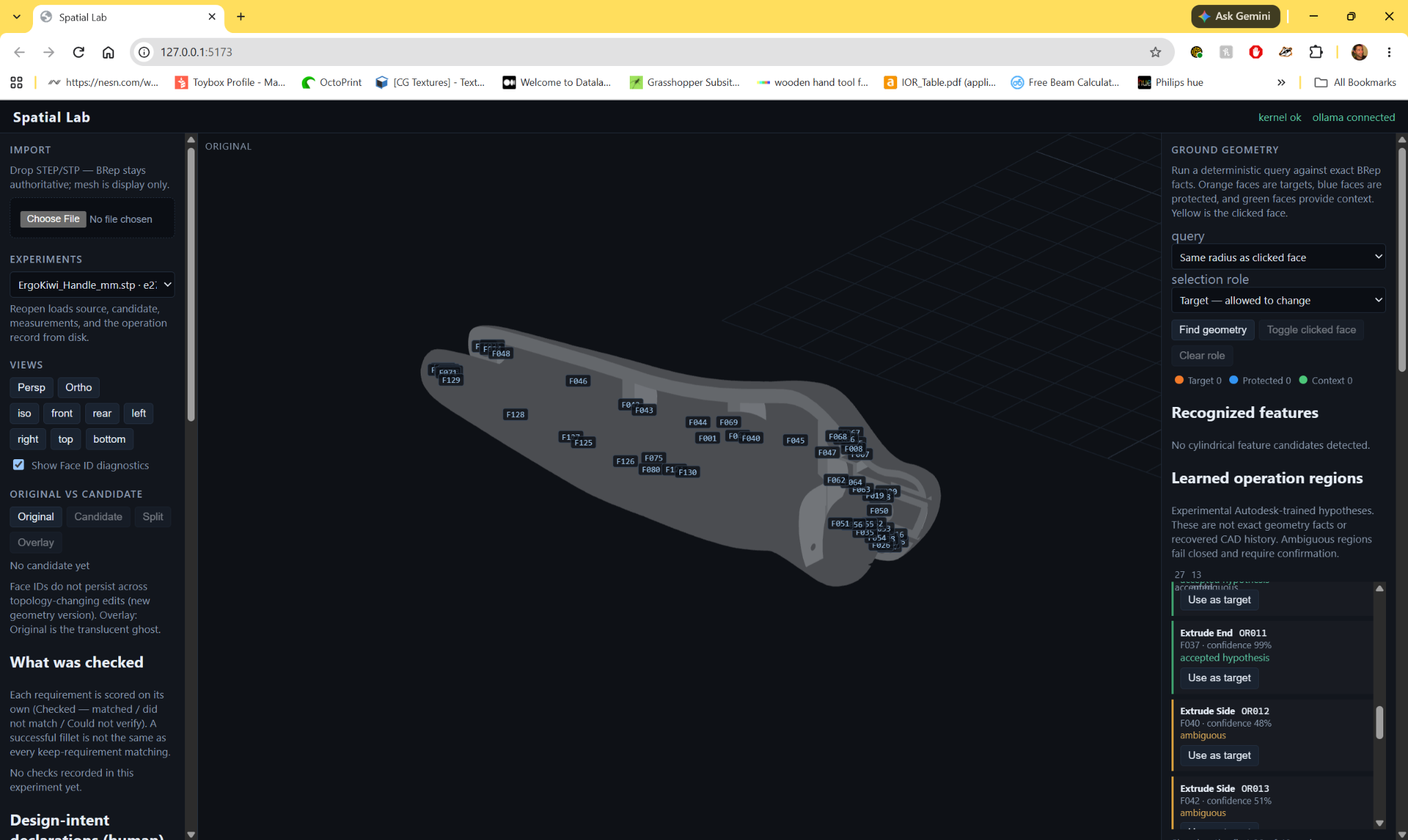Close the Spatial Lab tab
The height and width of the screenshot is (840, 1408).
[x=212, y=16]
